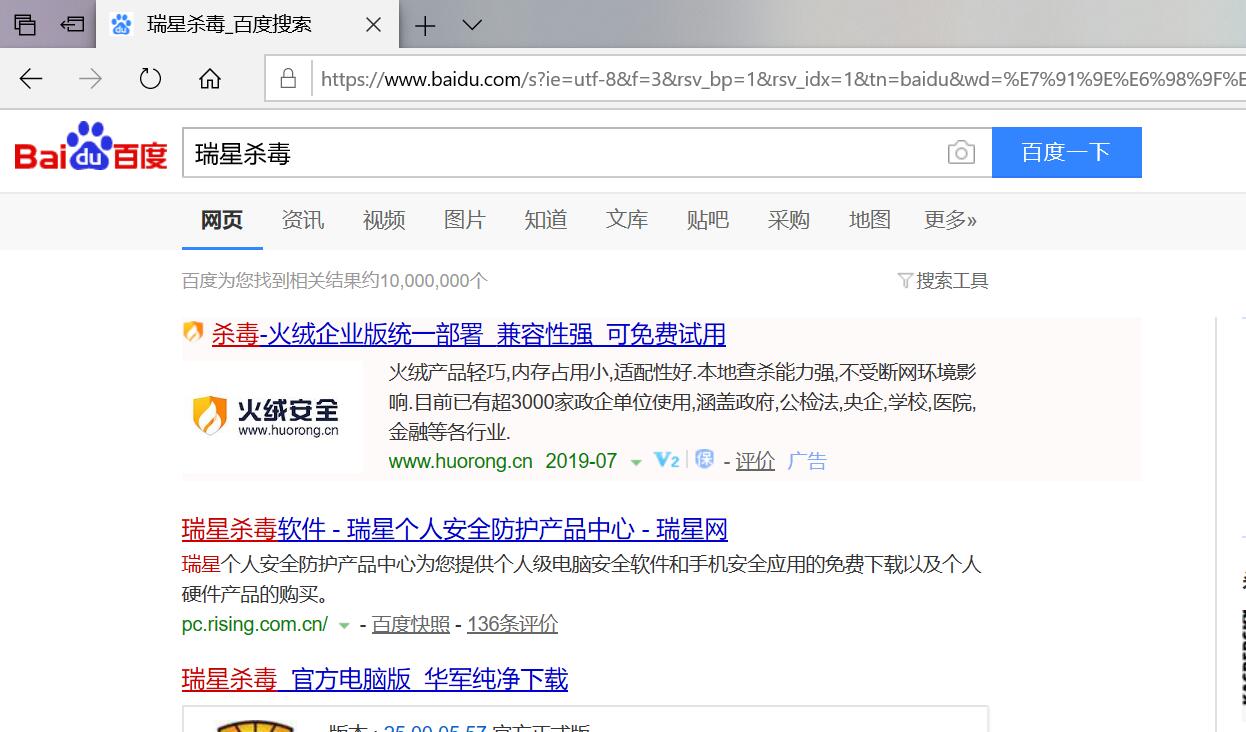Open the www.huorong.cn green URL

pos(461,461)
